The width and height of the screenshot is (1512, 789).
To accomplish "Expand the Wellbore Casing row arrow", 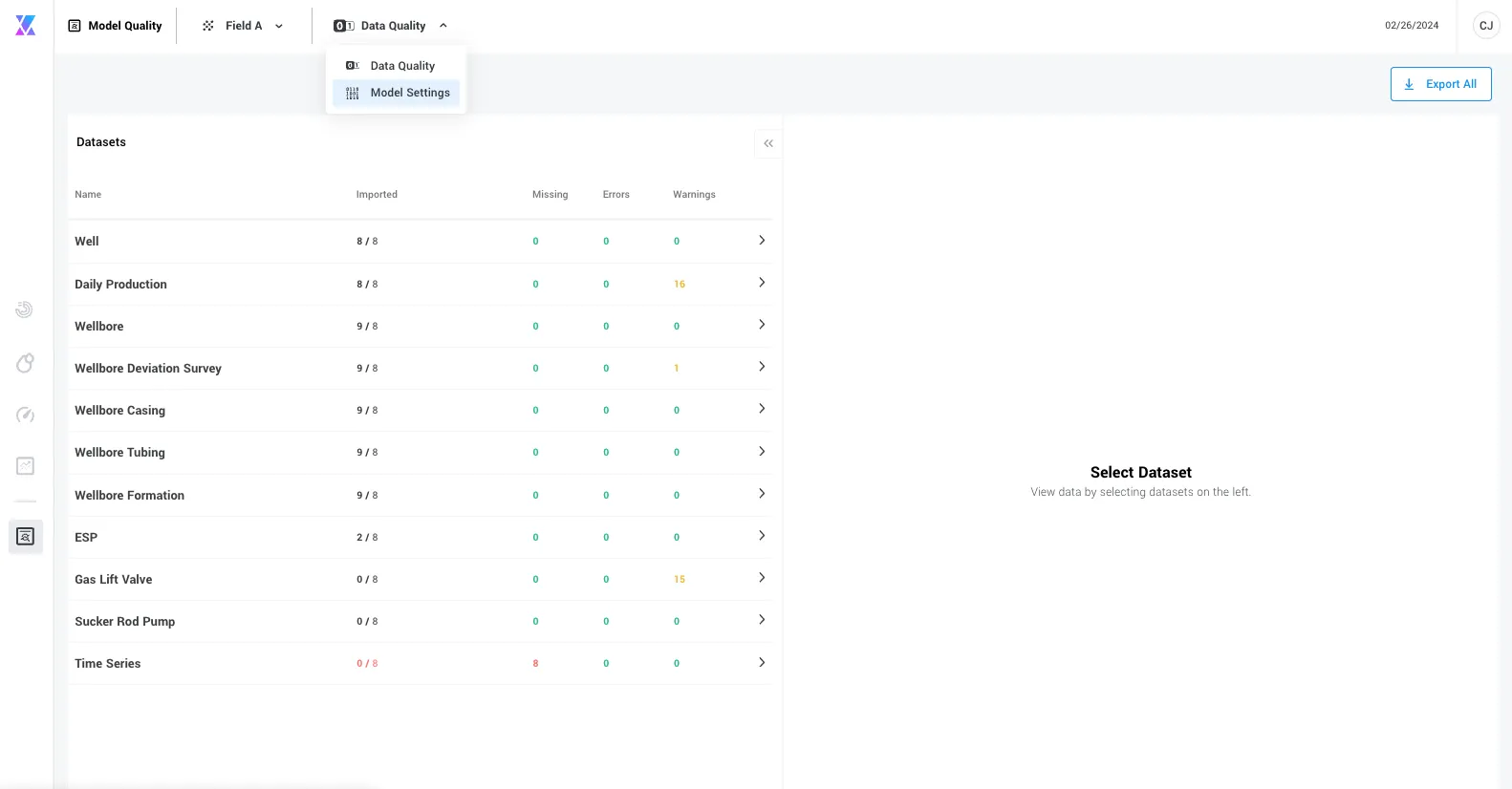I will 762,409.
